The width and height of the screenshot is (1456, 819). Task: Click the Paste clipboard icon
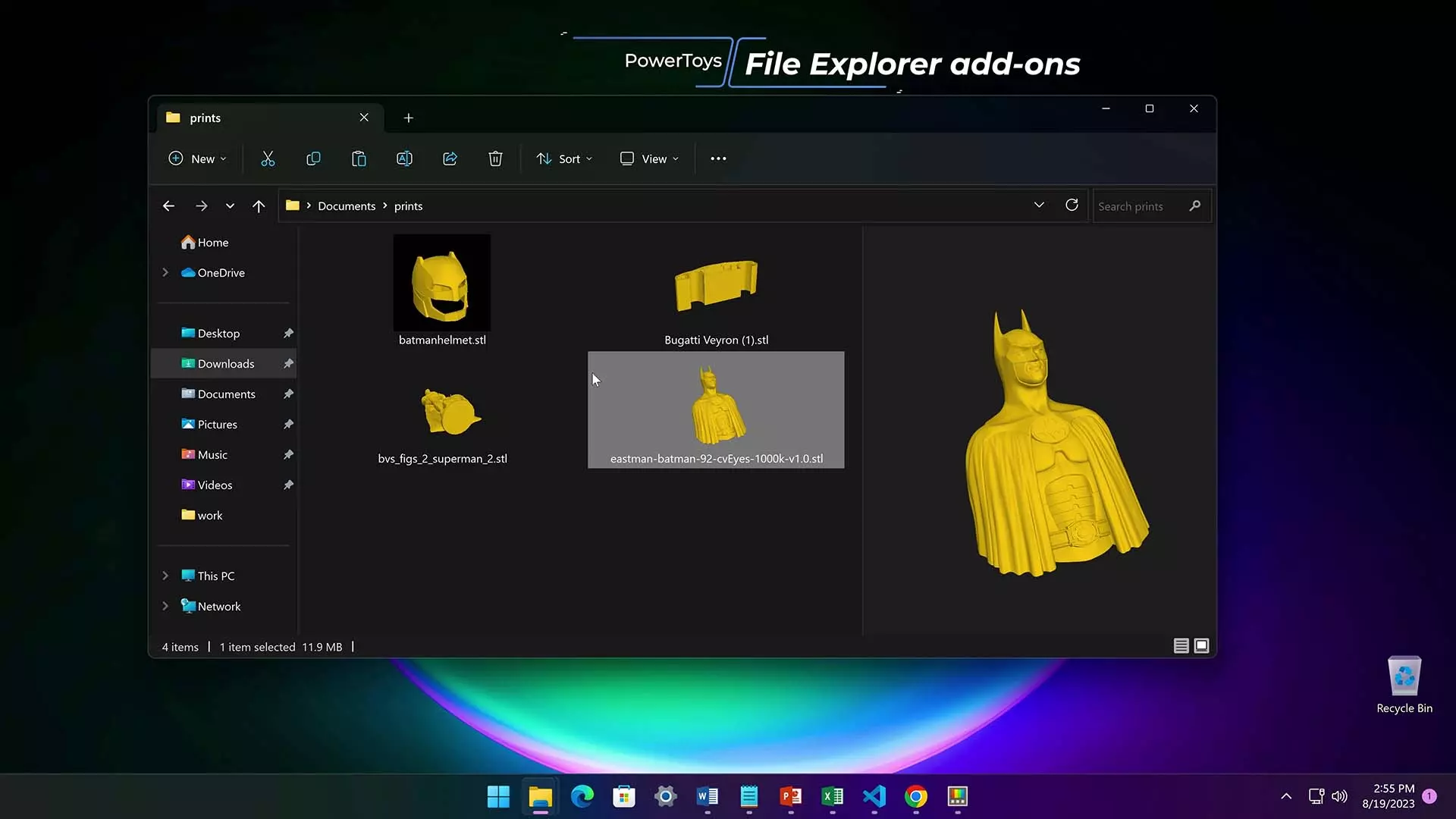click(x=359, y=158)
